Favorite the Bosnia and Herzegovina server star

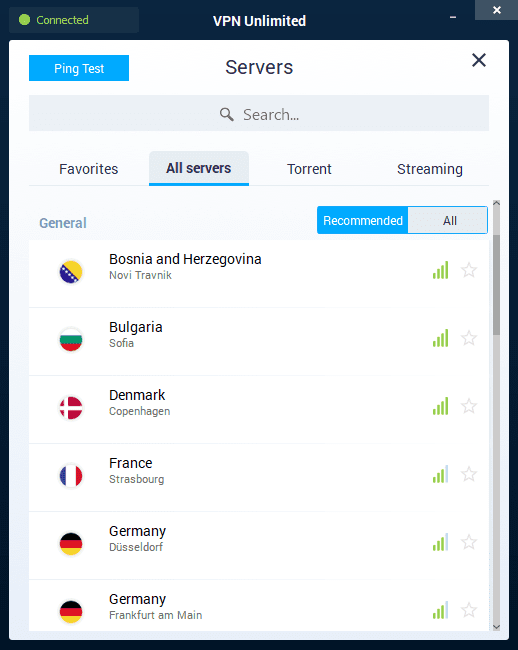click(x=469, y=270)
